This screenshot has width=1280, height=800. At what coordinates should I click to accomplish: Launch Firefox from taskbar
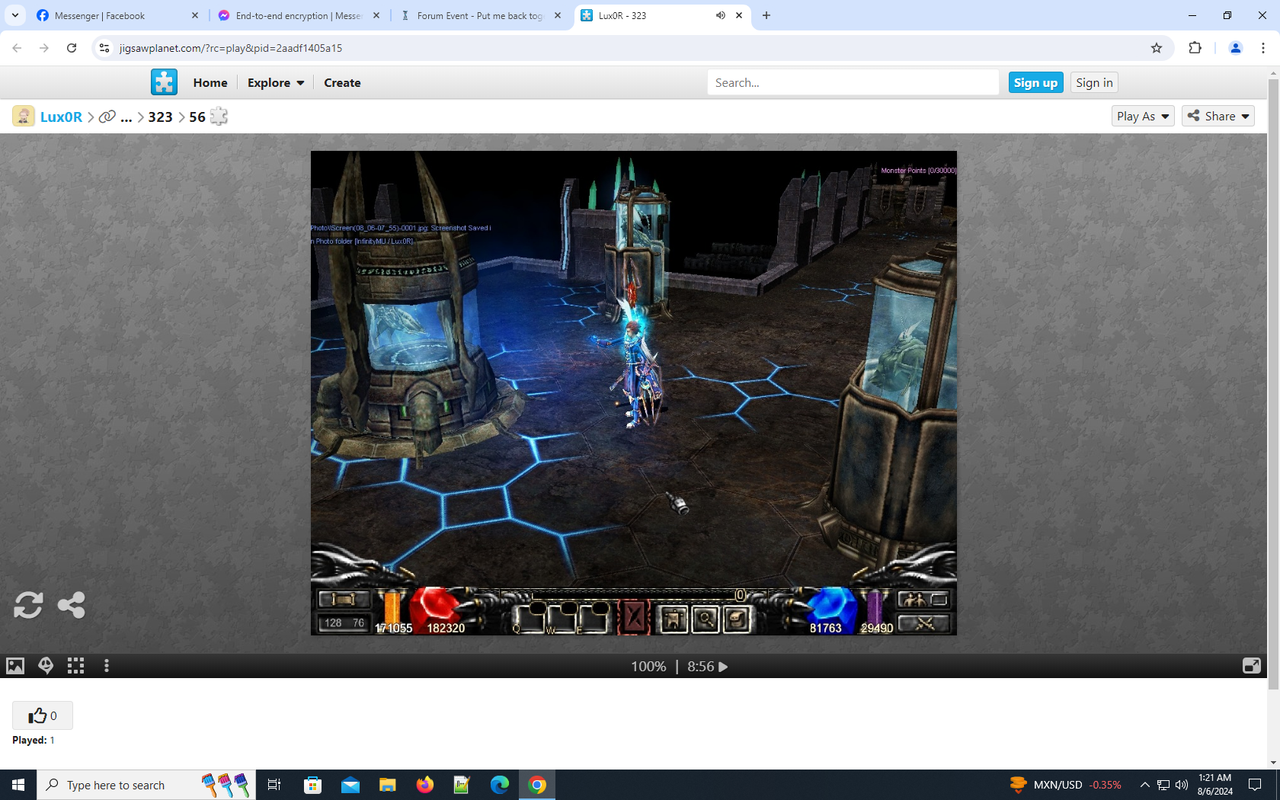coord(425,785)
